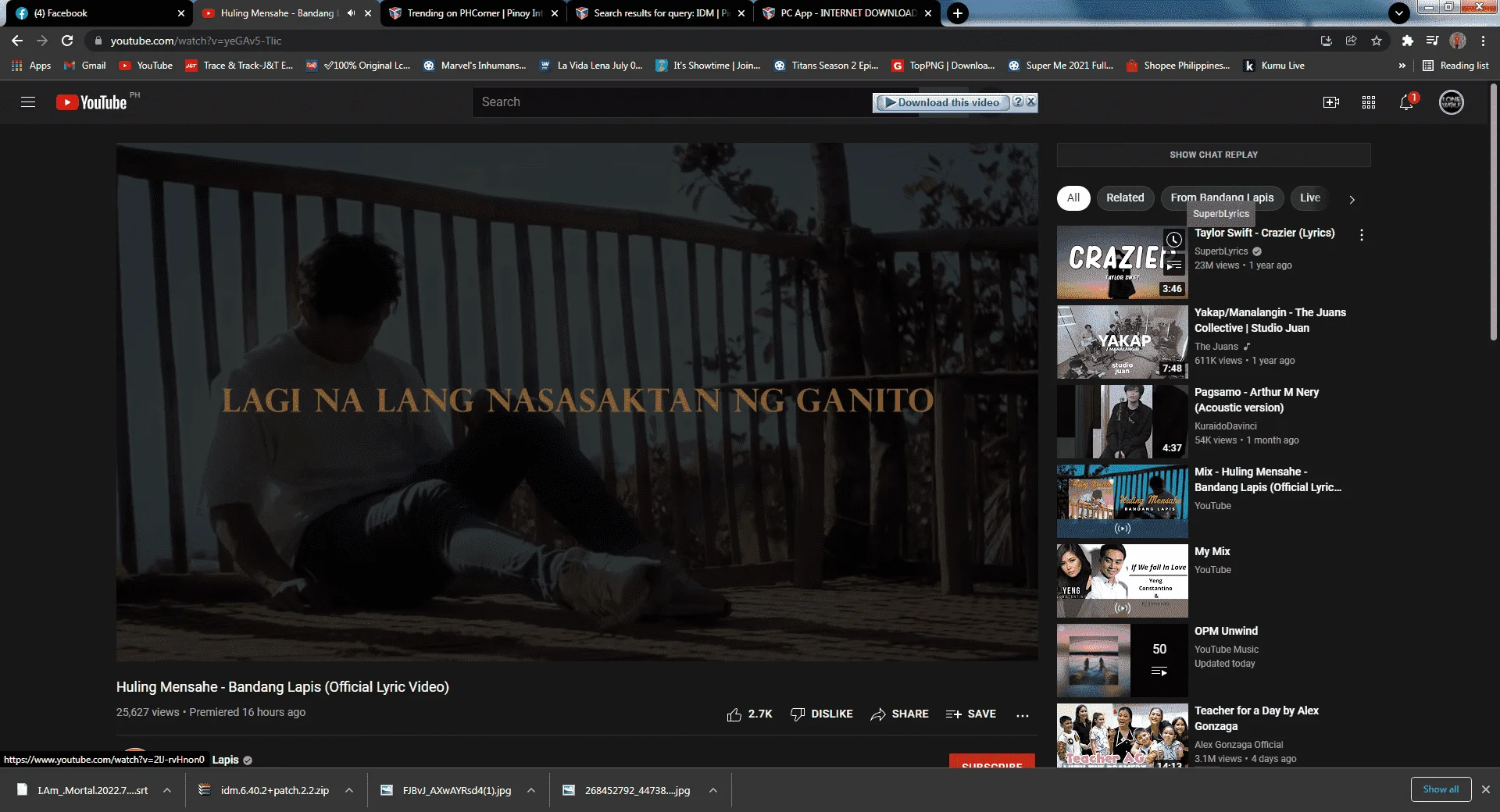
Task: Click the page vertical scrollbar
Action: (1494, 211)
